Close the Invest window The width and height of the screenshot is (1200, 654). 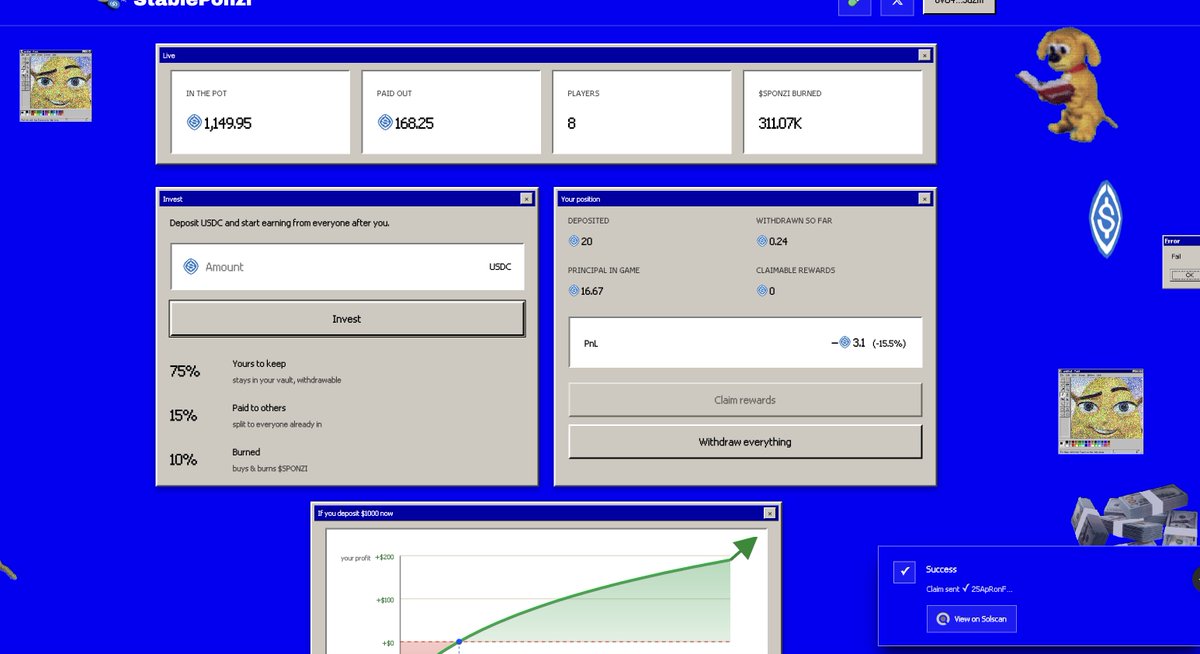click(x=527, y=199)
